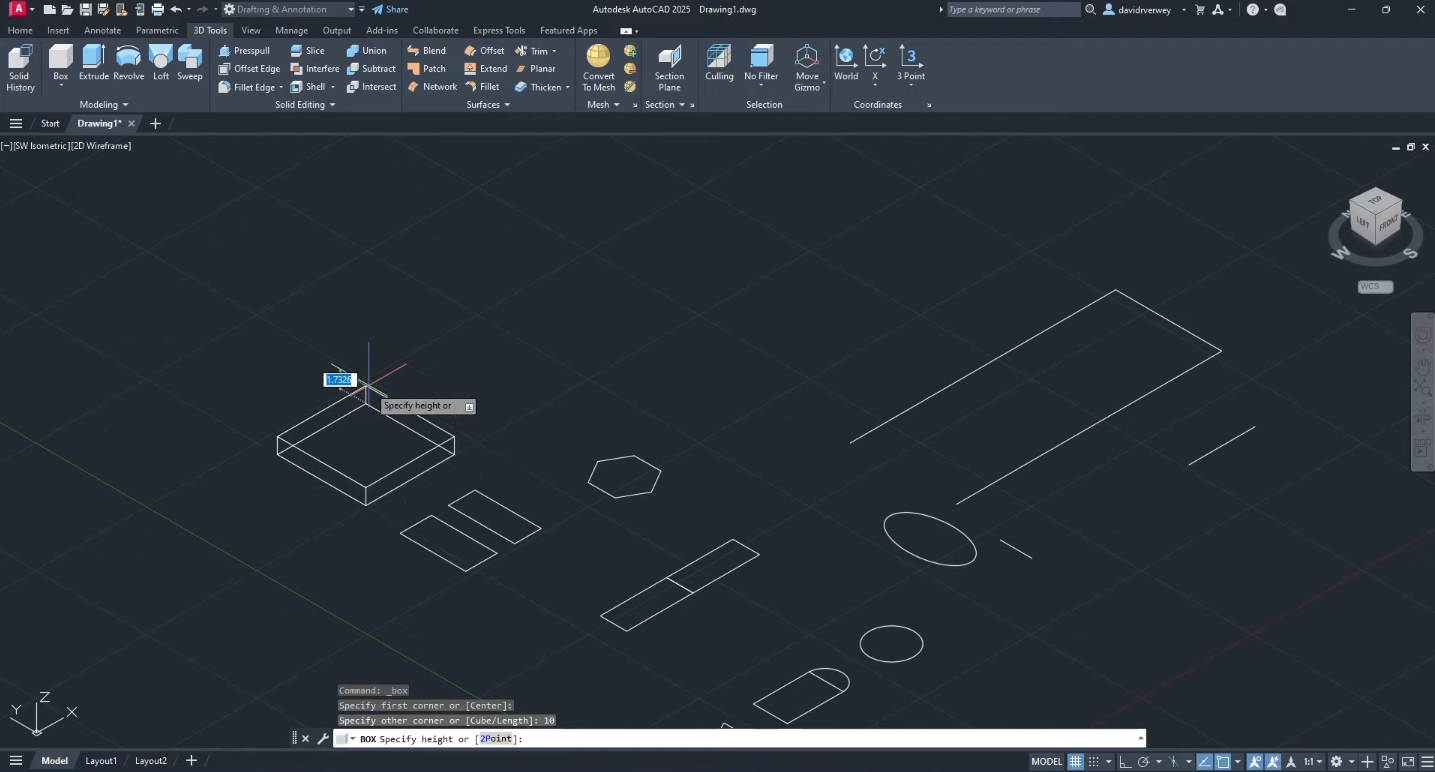The width and height of the screenshot is (1435, 772).
Task: Click the Undo arrow
Action: click(176, 9)
